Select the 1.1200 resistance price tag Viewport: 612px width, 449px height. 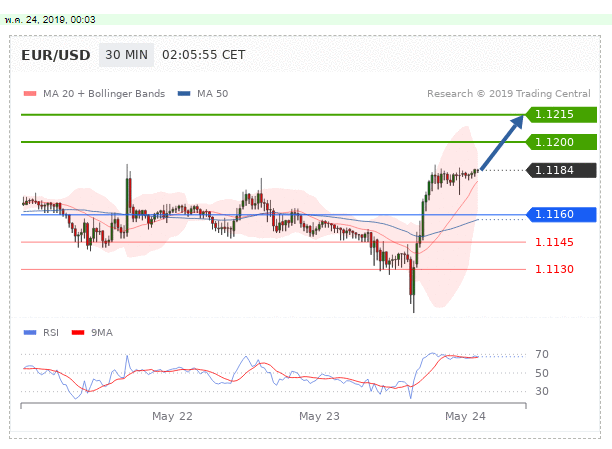(x=561, y=142)
